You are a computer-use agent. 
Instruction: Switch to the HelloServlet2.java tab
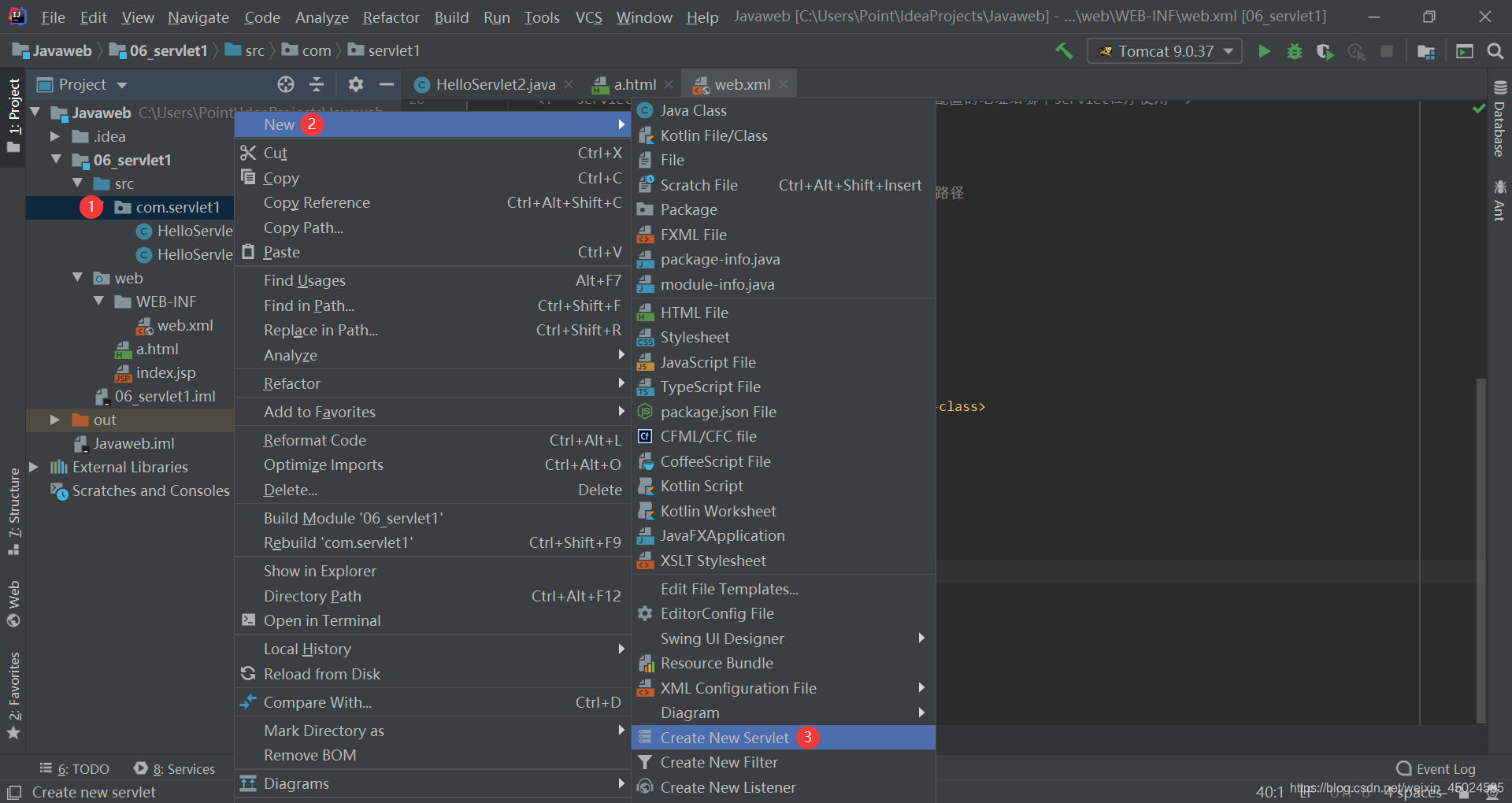pos(494,84)
